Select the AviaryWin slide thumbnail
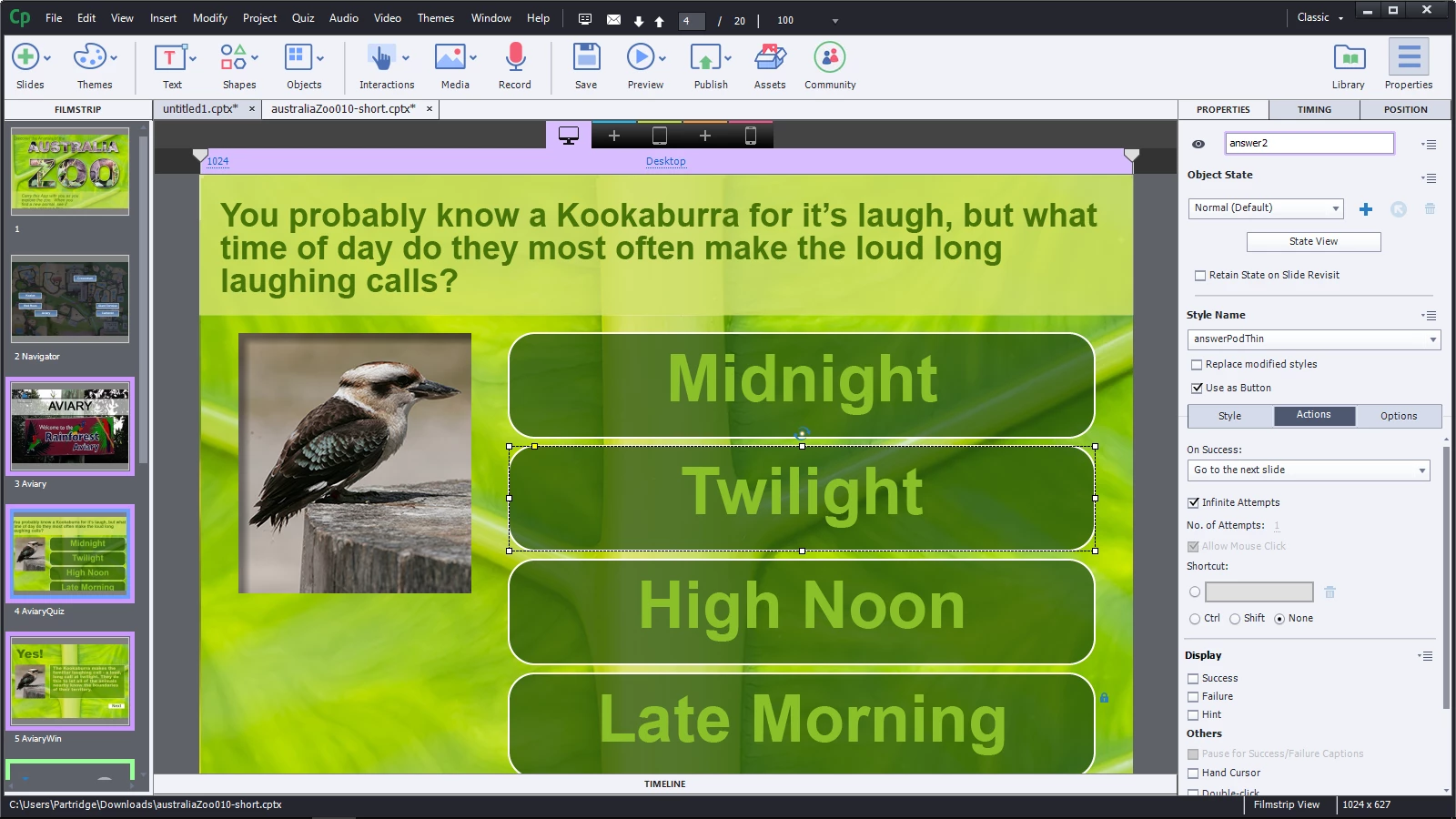Image resolution: width=1456 pixels, height=819 pixels. [x=70, y=681]
